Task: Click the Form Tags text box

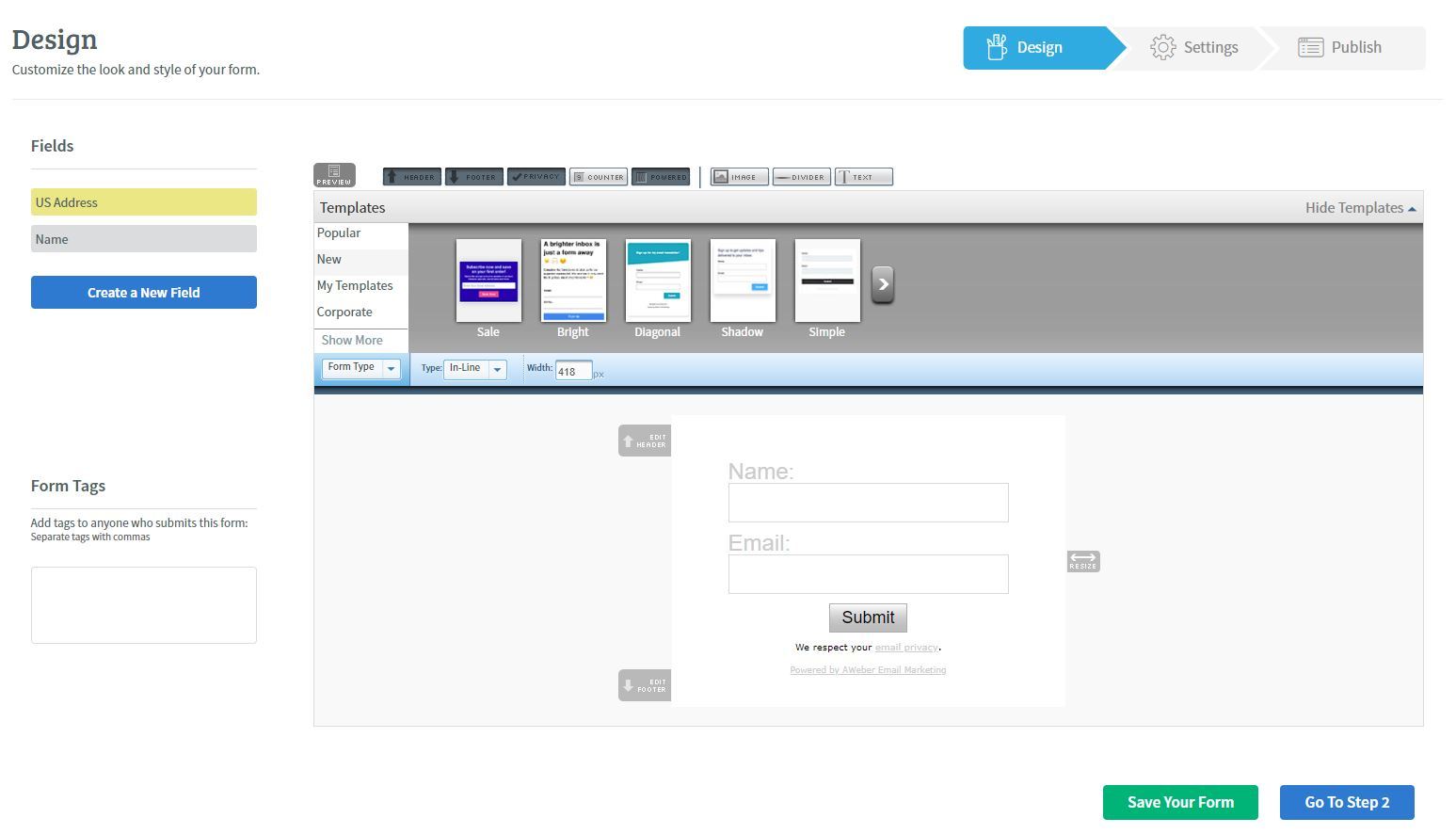Action: pos(144,605)
